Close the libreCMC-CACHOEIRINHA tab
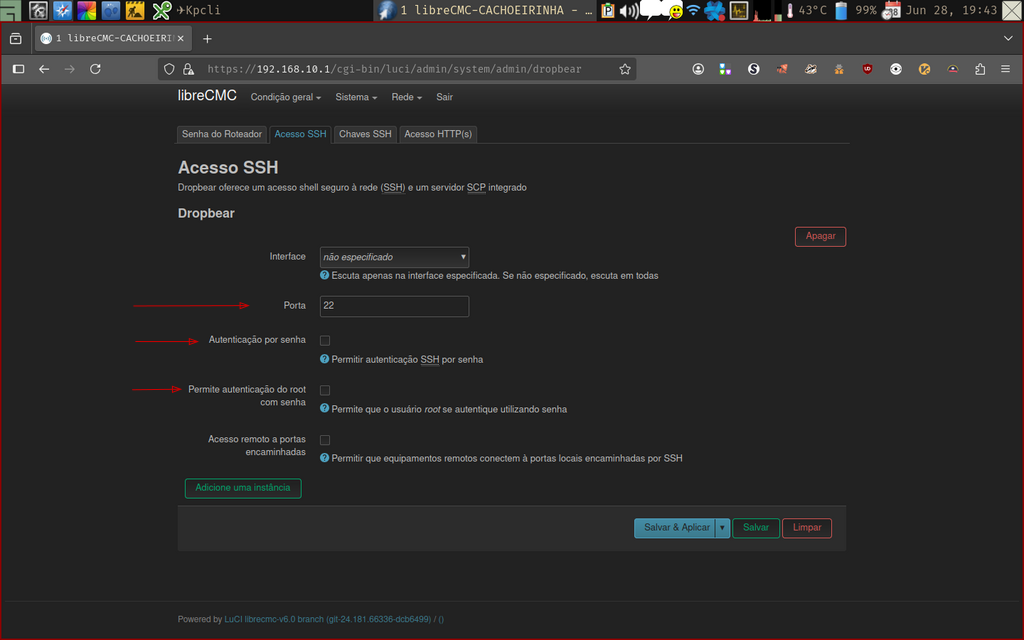Image resolution: width=1024 pixels, height=640 pixels. 181,39
